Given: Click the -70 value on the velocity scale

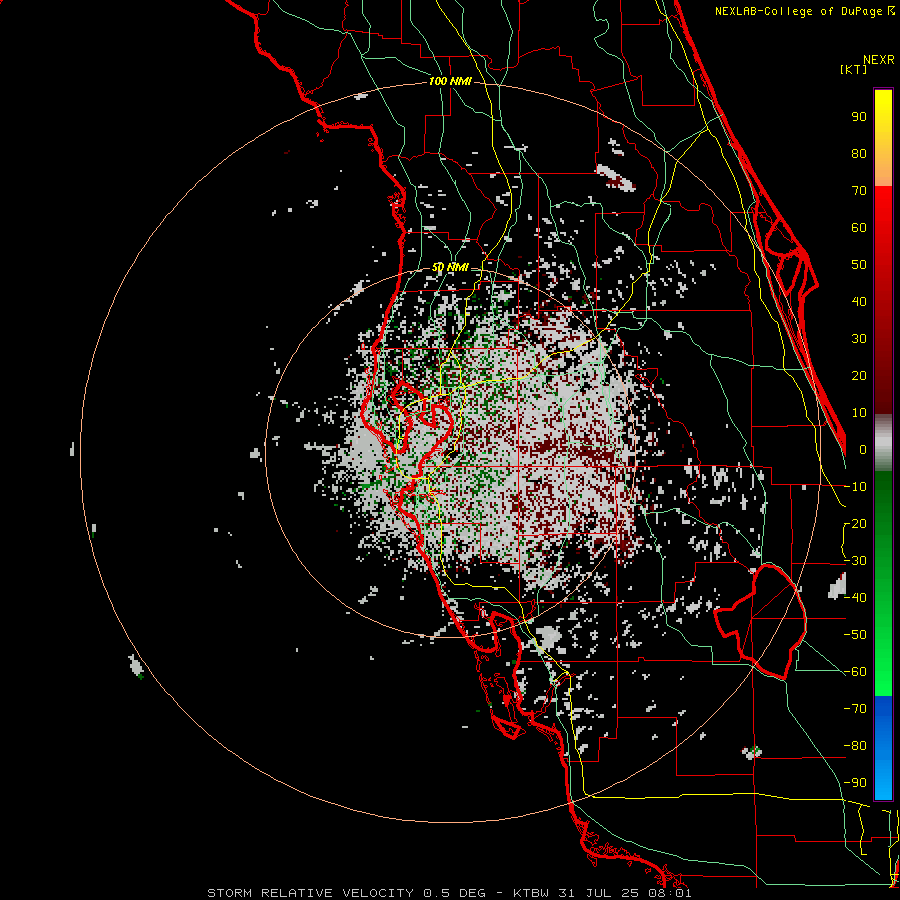Looking at the screenshot, I should [855, 709].
